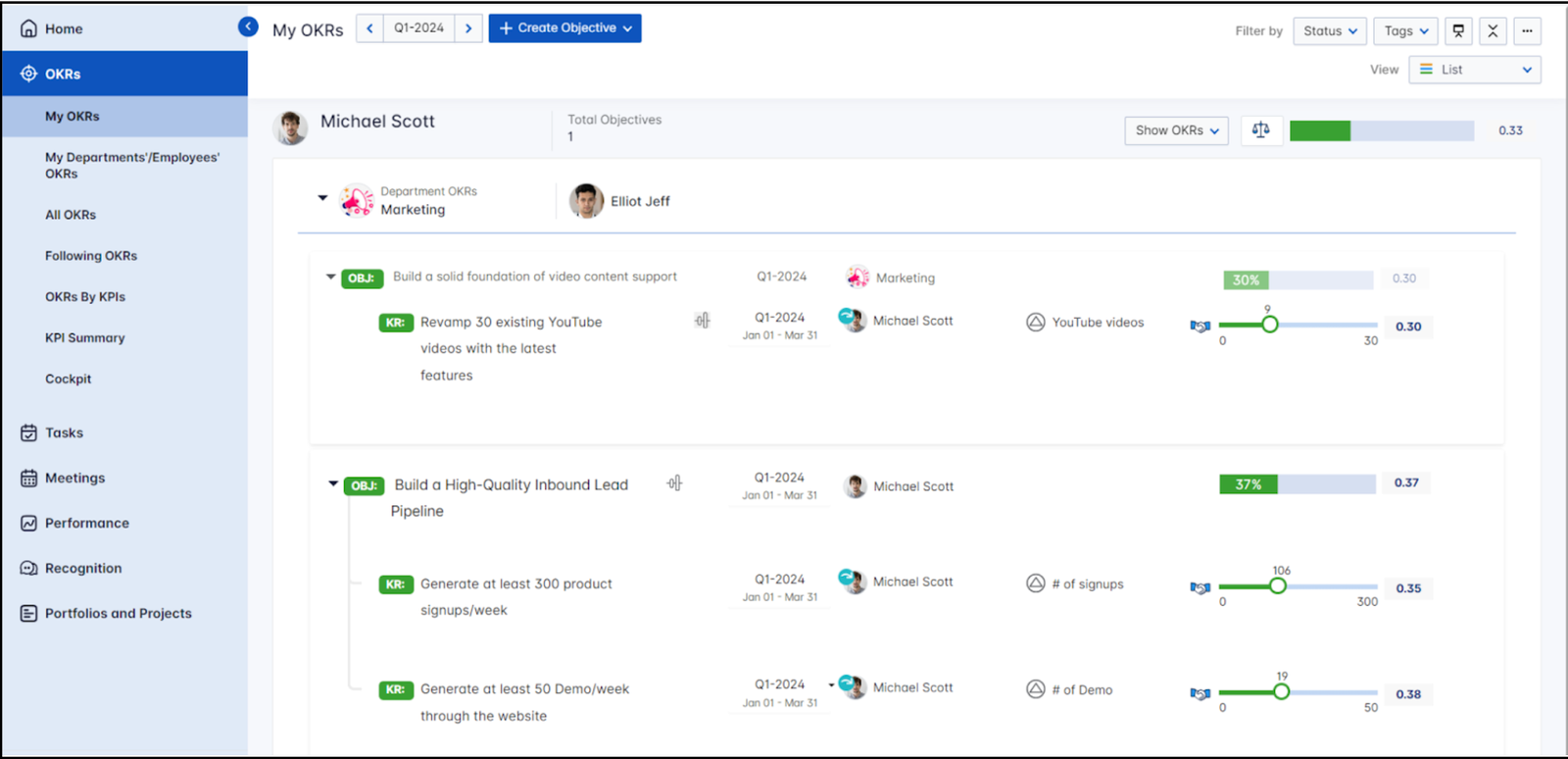
Task: Click the presentation mode icon in top toolbar
Action: tap(1458, 31)
